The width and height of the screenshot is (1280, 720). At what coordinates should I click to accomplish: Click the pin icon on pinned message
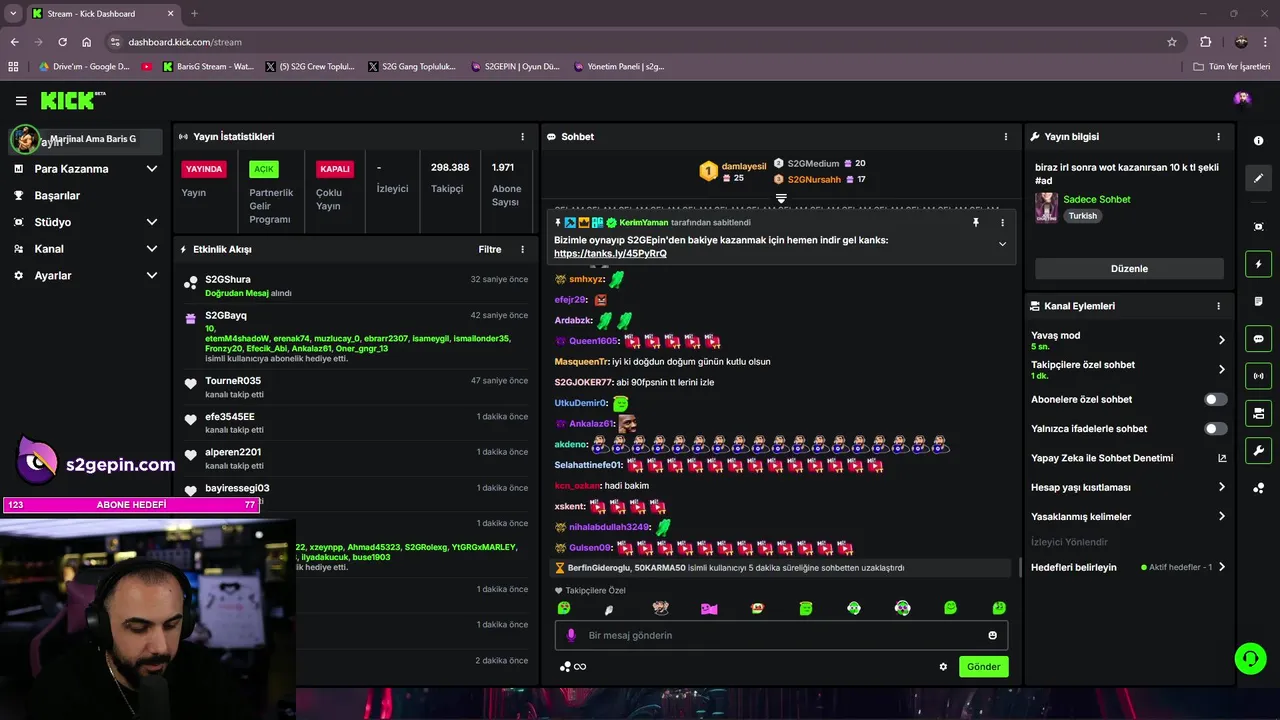coord(976,223)
